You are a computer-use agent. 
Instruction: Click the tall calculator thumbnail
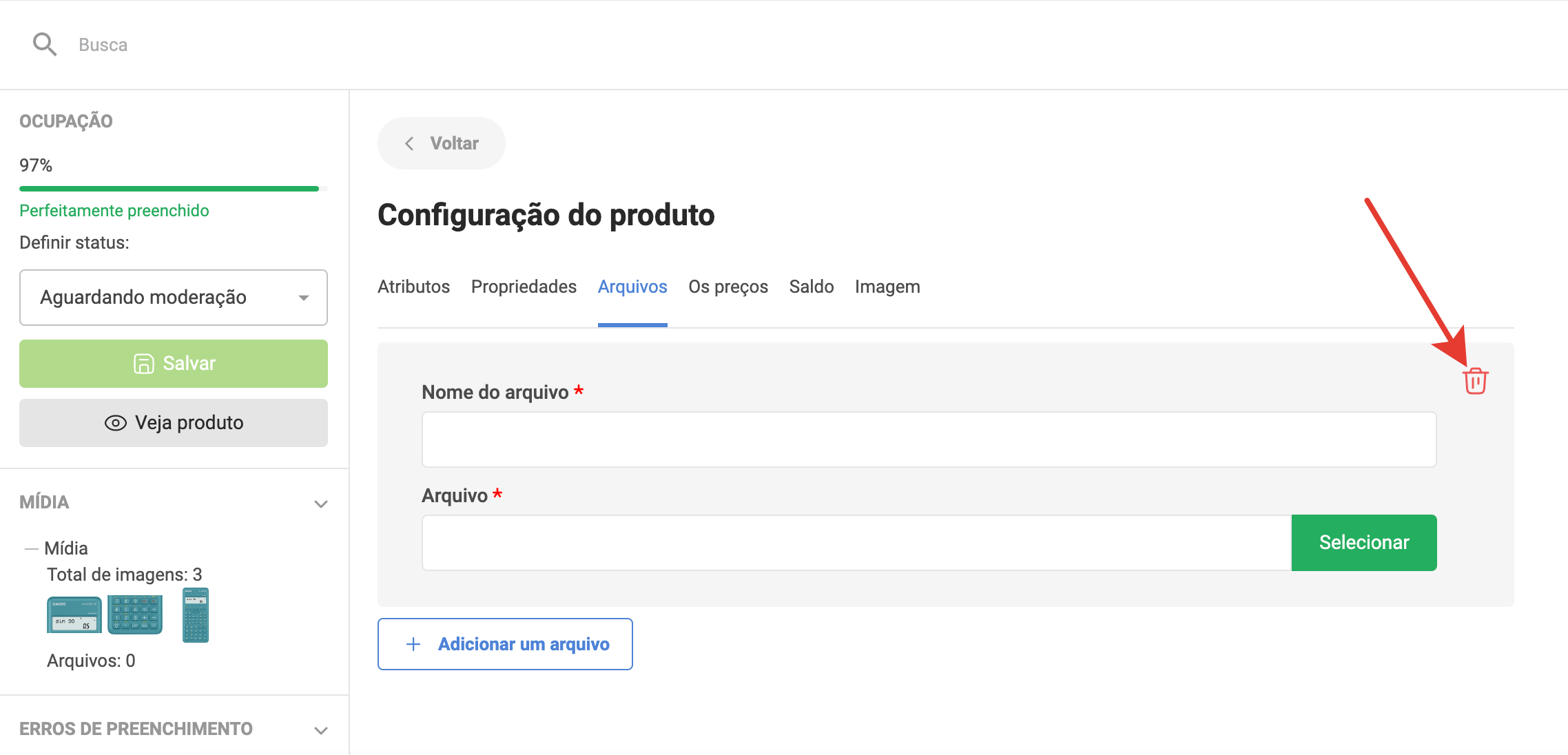196,615
